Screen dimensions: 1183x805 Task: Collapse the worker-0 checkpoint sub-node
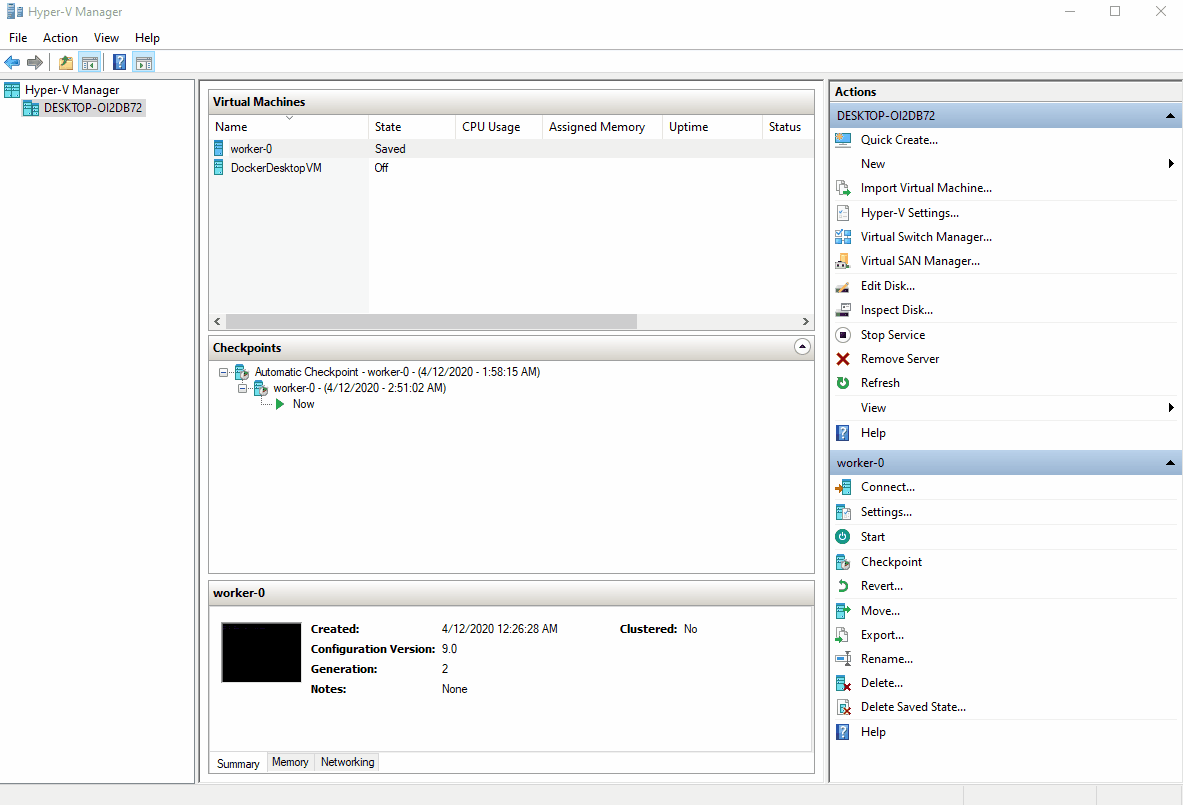tap(242, 389)
